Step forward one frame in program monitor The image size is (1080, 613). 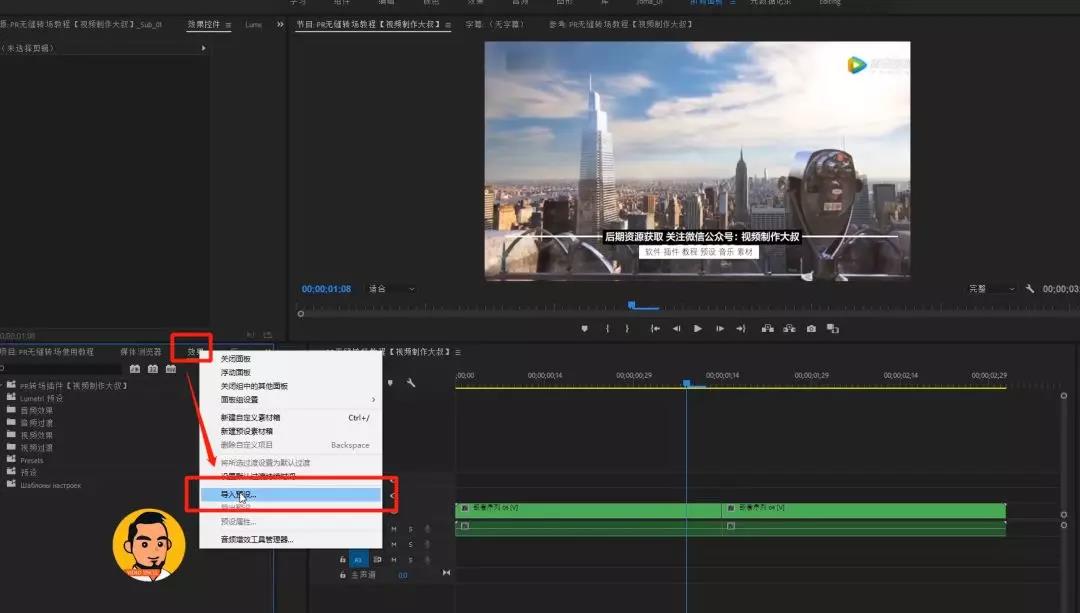pos(720,329)
